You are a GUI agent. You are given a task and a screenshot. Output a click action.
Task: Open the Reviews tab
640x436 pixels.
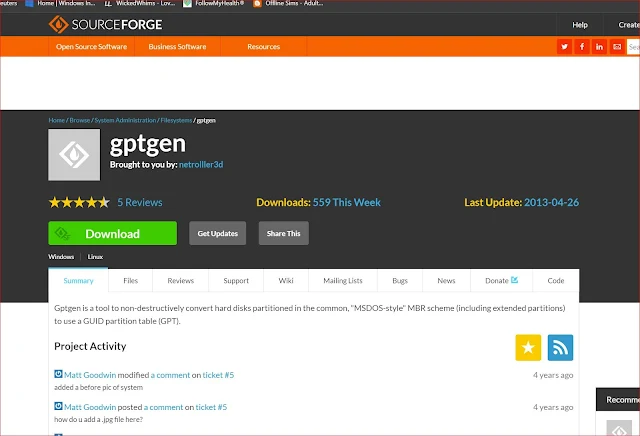(x=180, y=280)
